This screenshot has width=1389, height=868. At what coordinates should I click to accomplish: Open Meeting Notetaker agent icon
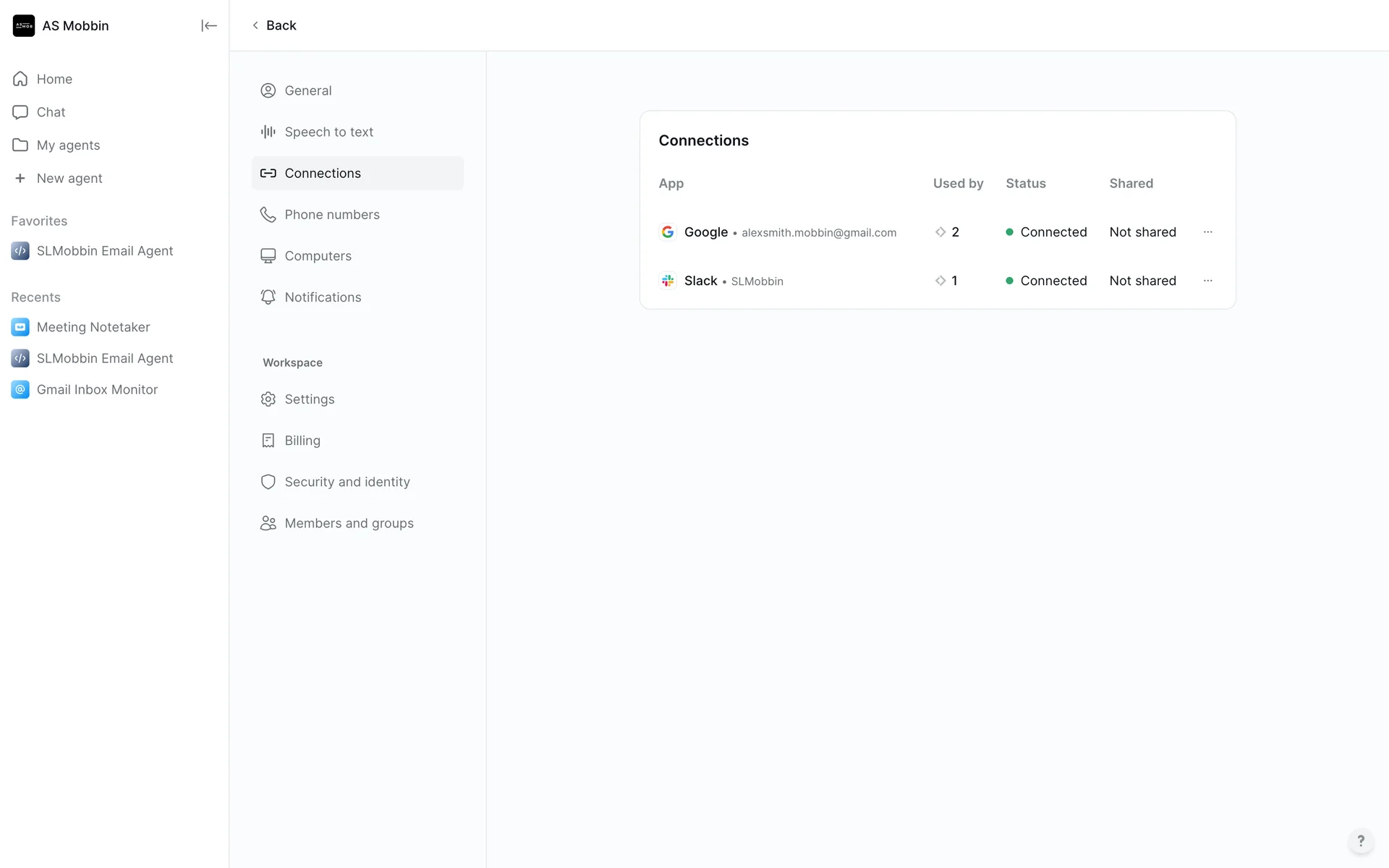20,327
